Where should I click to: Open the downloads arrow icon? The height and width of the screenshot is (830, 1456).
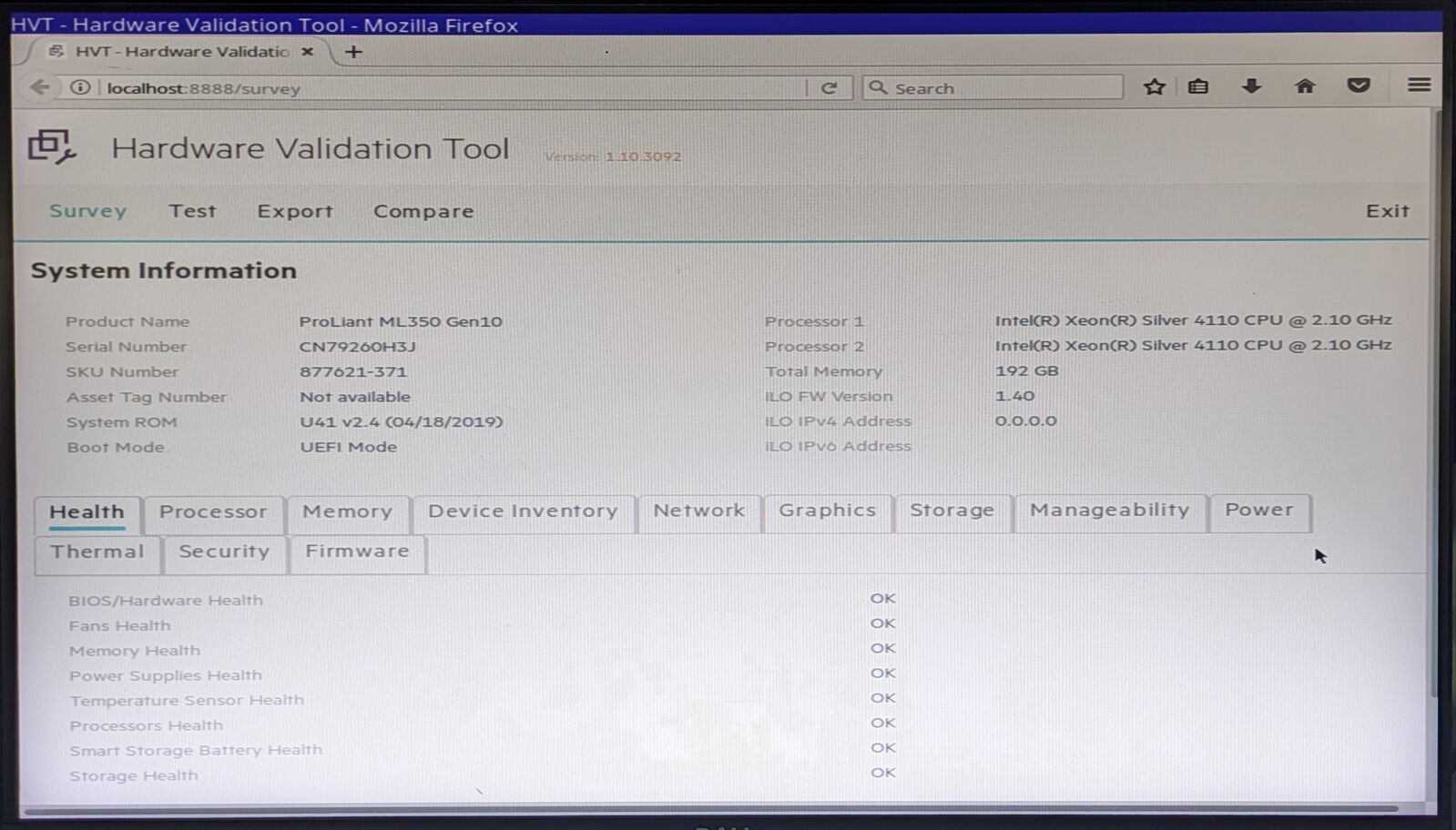pyautogui.click(x=1251, y=86)
